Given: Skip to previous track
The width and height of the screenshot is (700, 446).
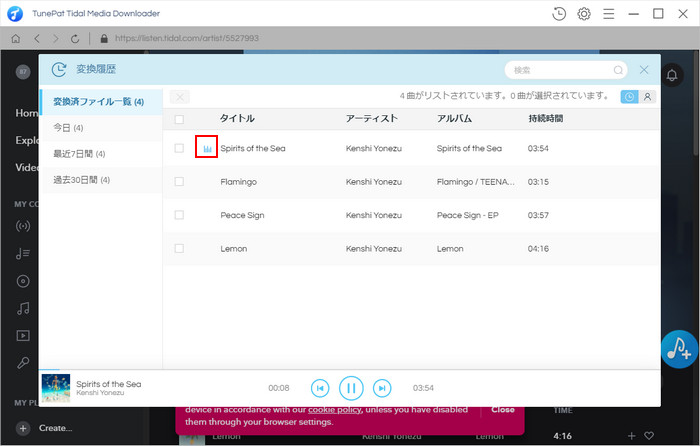Looking at the screenshot, I should coord(320,388).
